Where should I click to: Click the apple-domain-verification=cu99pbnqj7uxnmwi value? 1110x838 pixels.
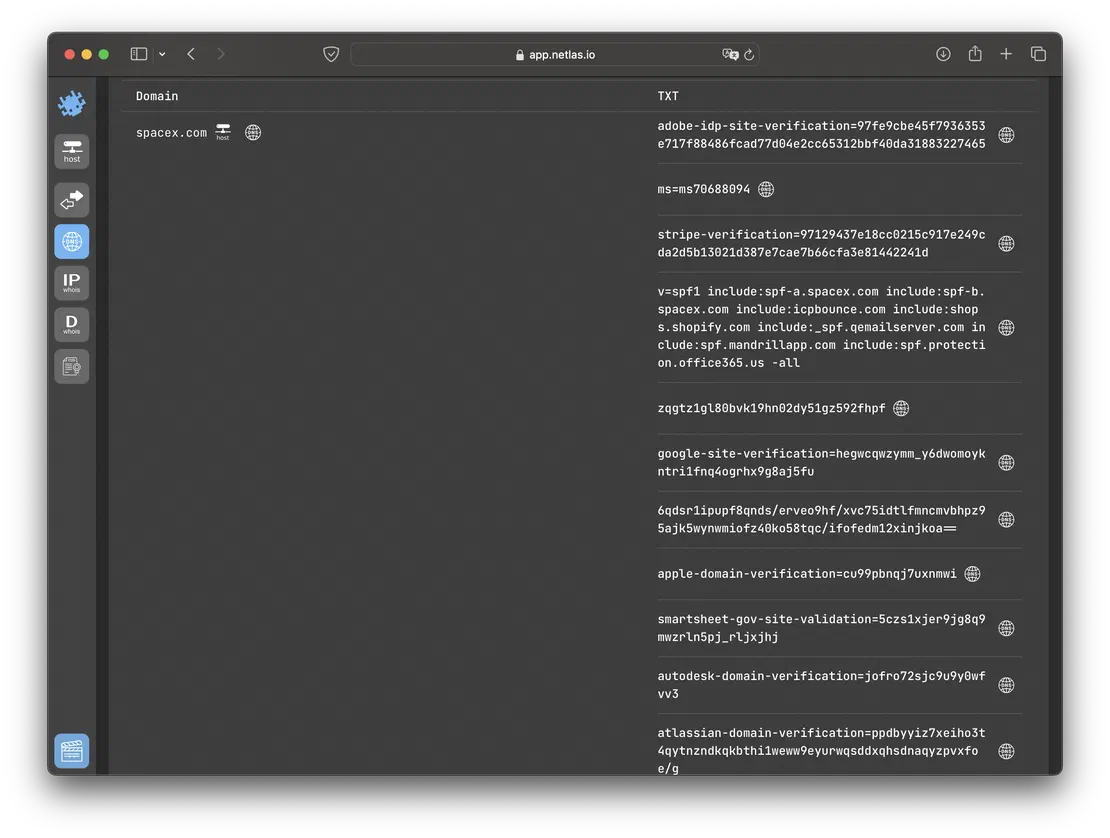(807, 574)
